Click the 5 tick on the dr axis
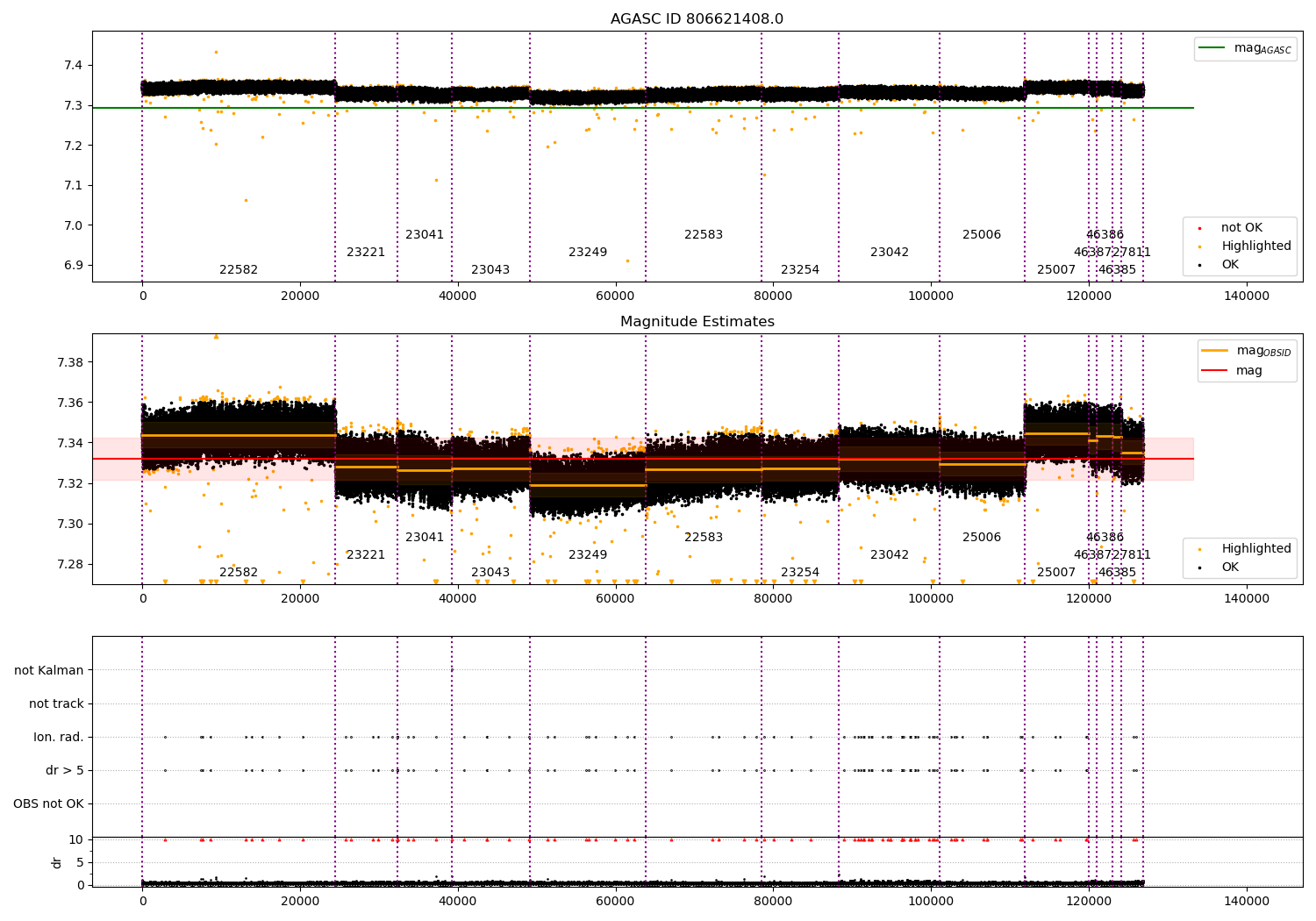Screen dimensions: 1316x921 (x=80, y=863)
